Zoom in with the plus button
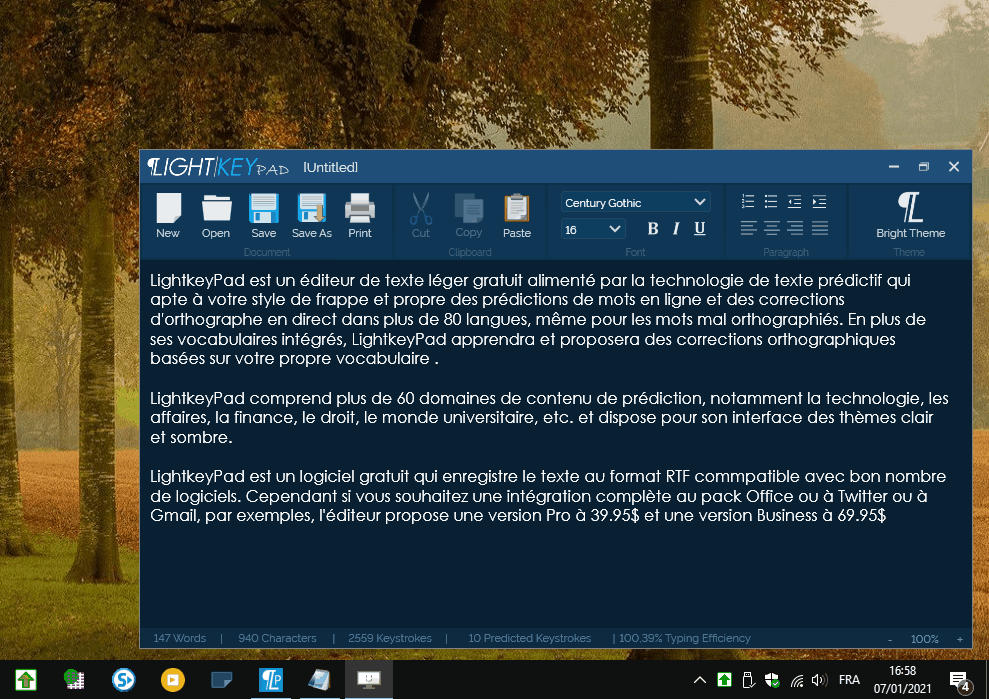 [x=959, y=639]
